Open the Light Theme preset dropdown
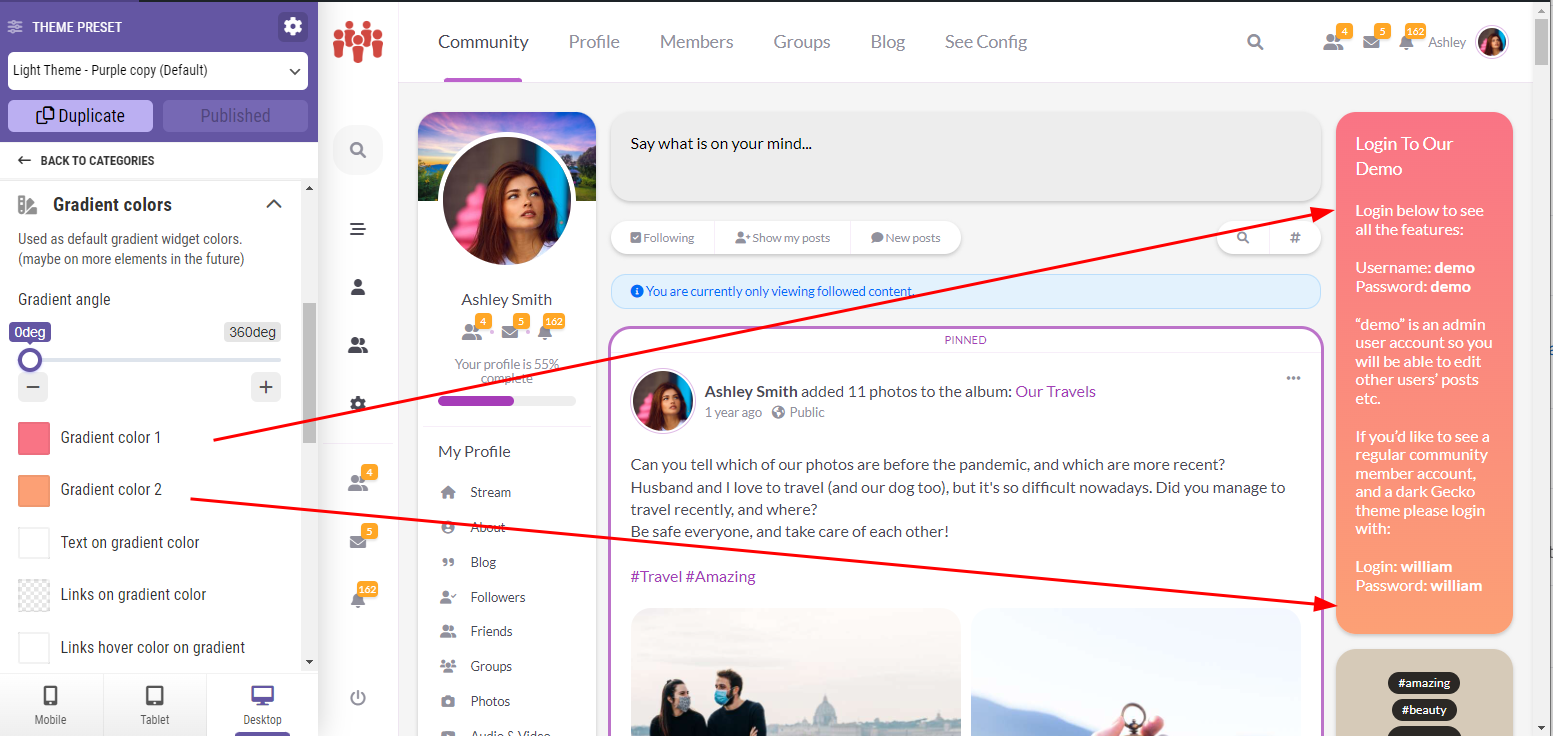 (158, 71)
